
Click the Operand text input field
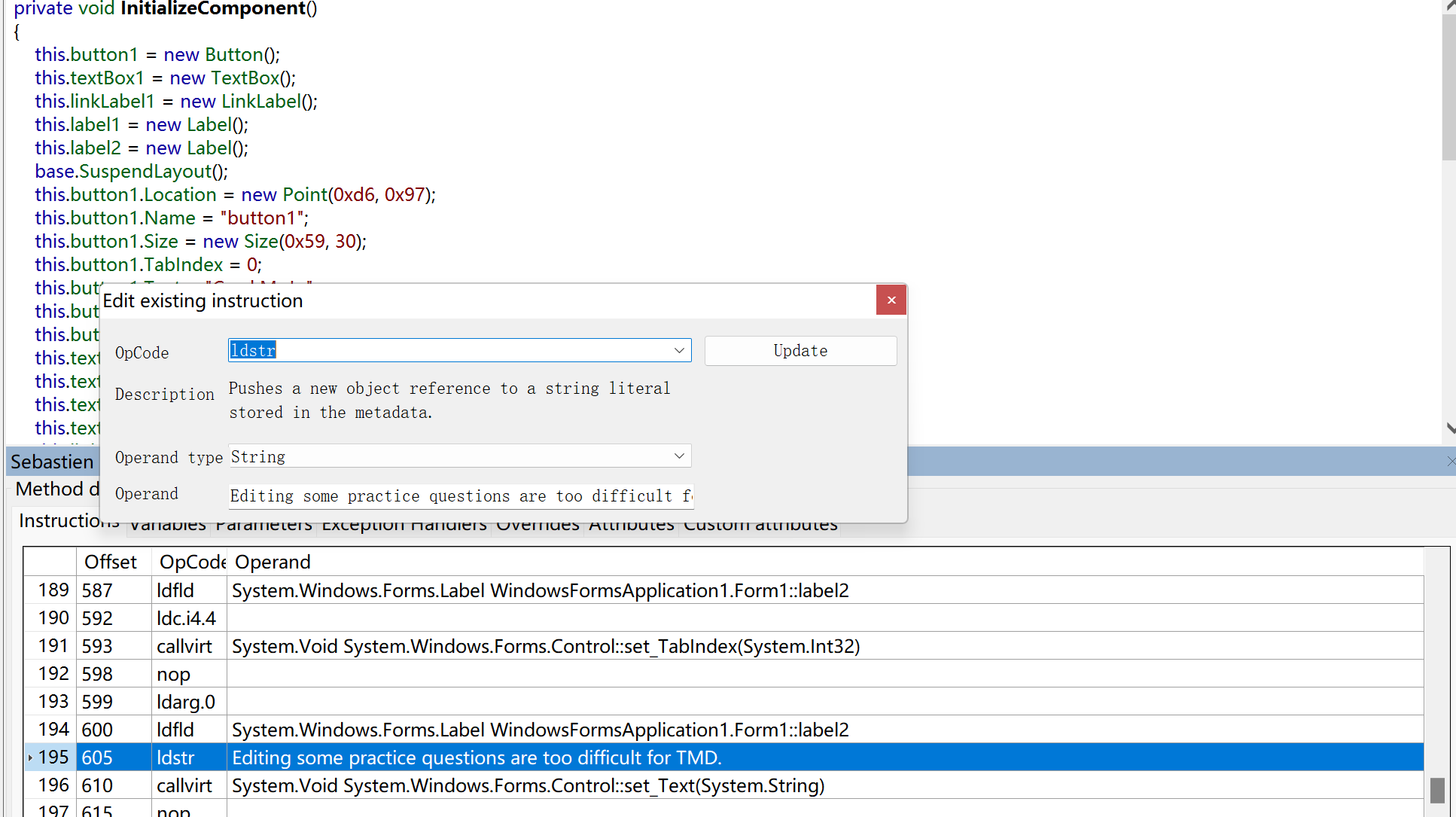pos(461,496)
